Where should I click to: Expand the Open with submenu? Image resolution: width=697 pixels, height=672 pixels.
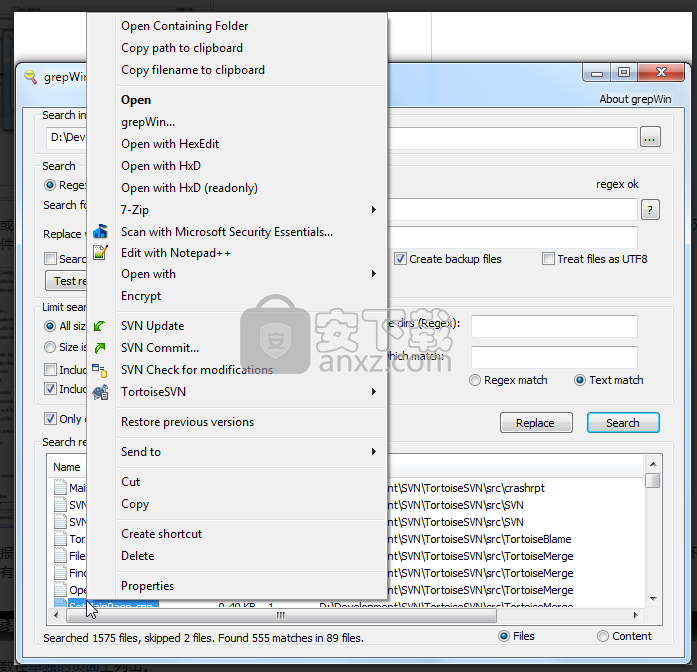tap(251, 274)
